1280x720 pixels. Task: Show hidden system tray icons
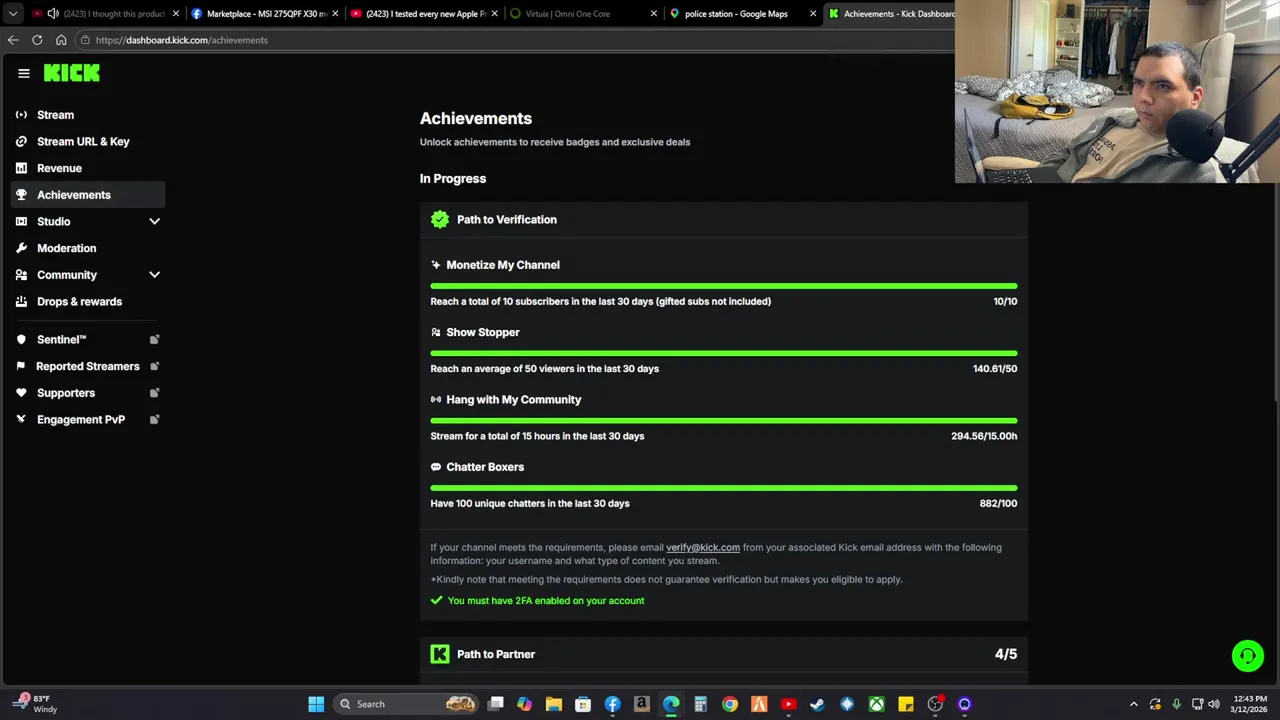click(x=1133, y=704)
